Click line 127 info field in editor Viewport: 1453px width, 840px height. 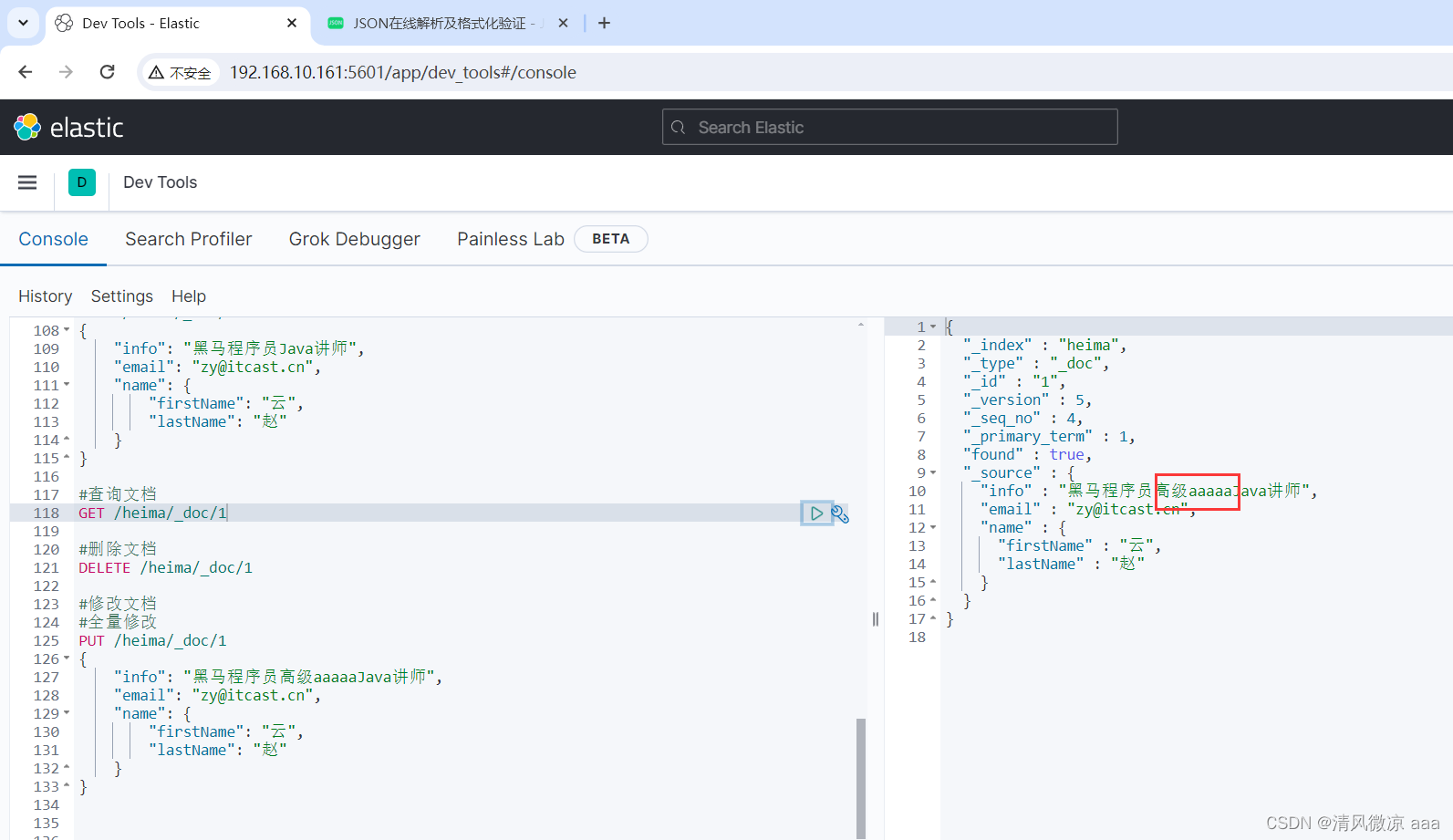[x=277, y=677]
